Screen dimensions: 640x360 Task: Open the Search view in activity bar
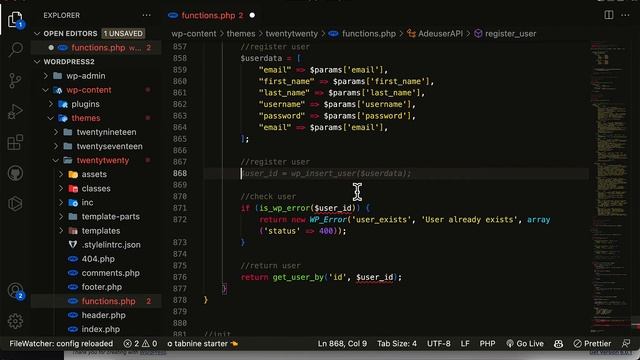click(15, 50)
